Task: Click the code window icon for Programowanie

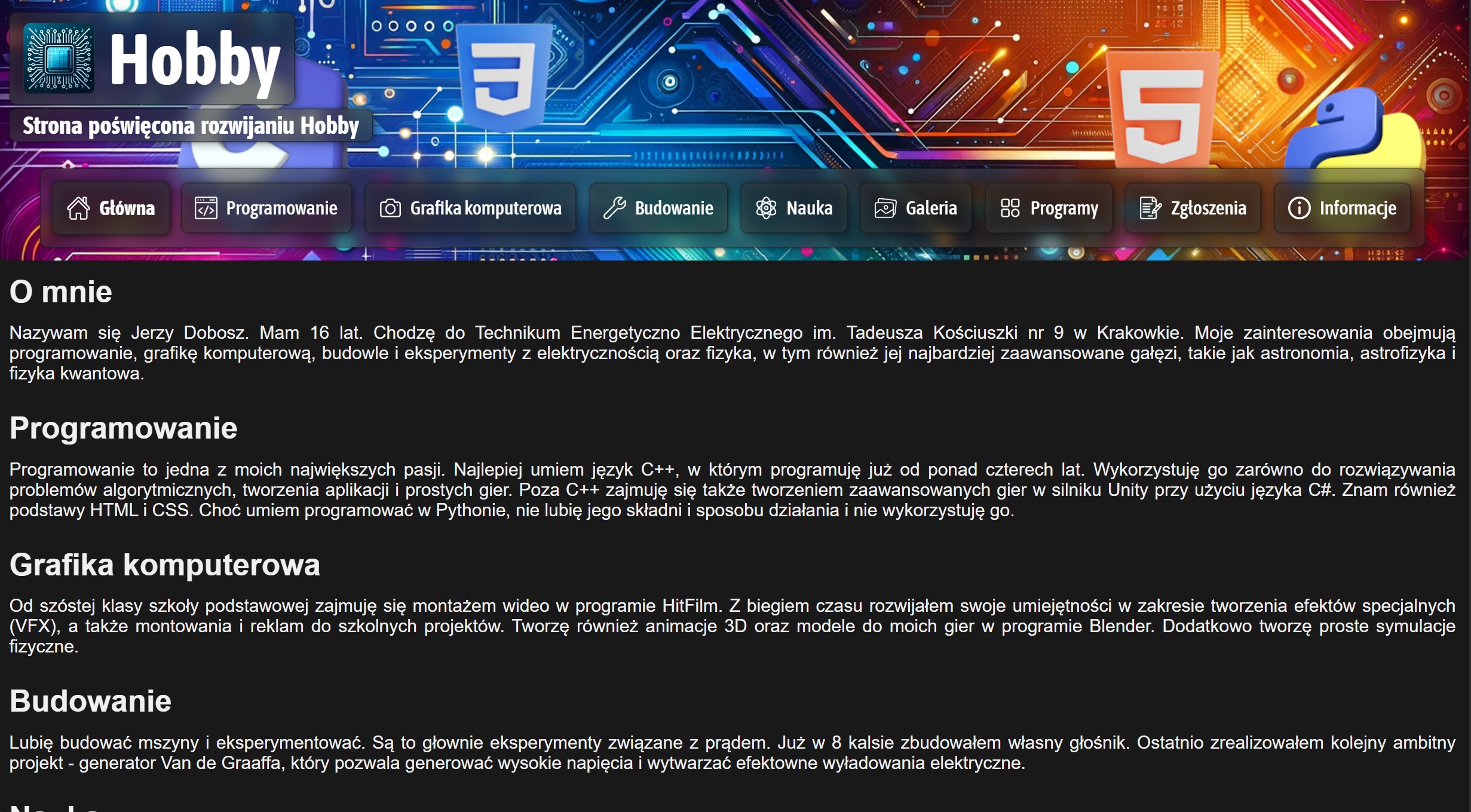Action: point(206,209)
